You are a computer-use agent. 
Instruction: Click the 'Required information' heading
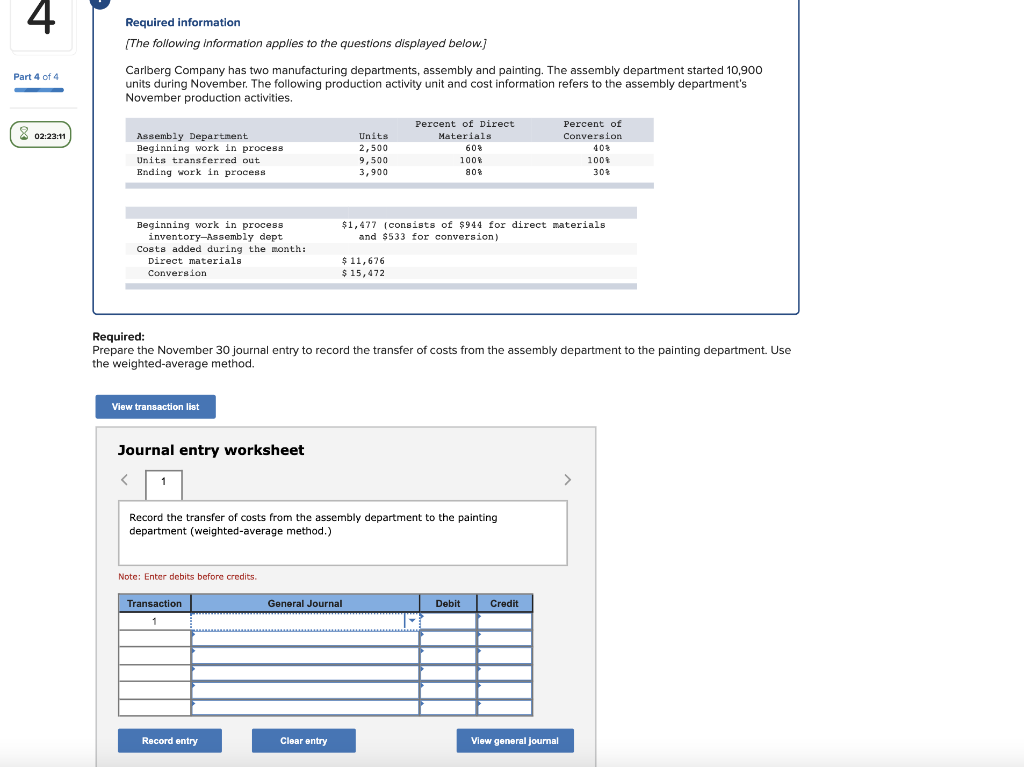(x=183, y=22)
